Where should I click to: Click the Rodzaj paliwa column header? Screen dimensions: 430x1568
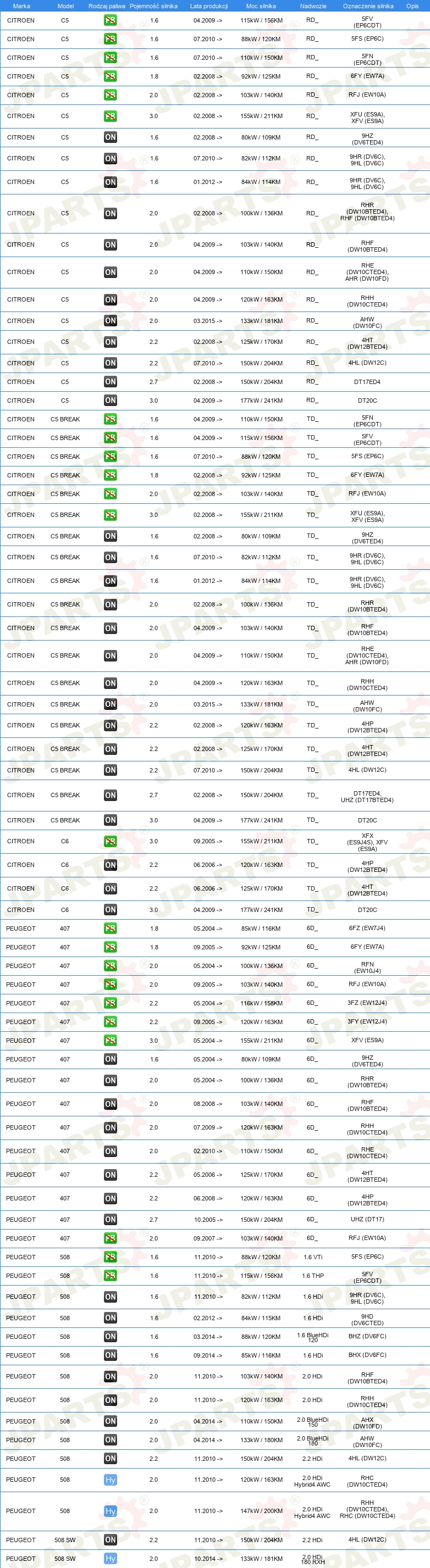pyautogui.click(x=107, y=6)
